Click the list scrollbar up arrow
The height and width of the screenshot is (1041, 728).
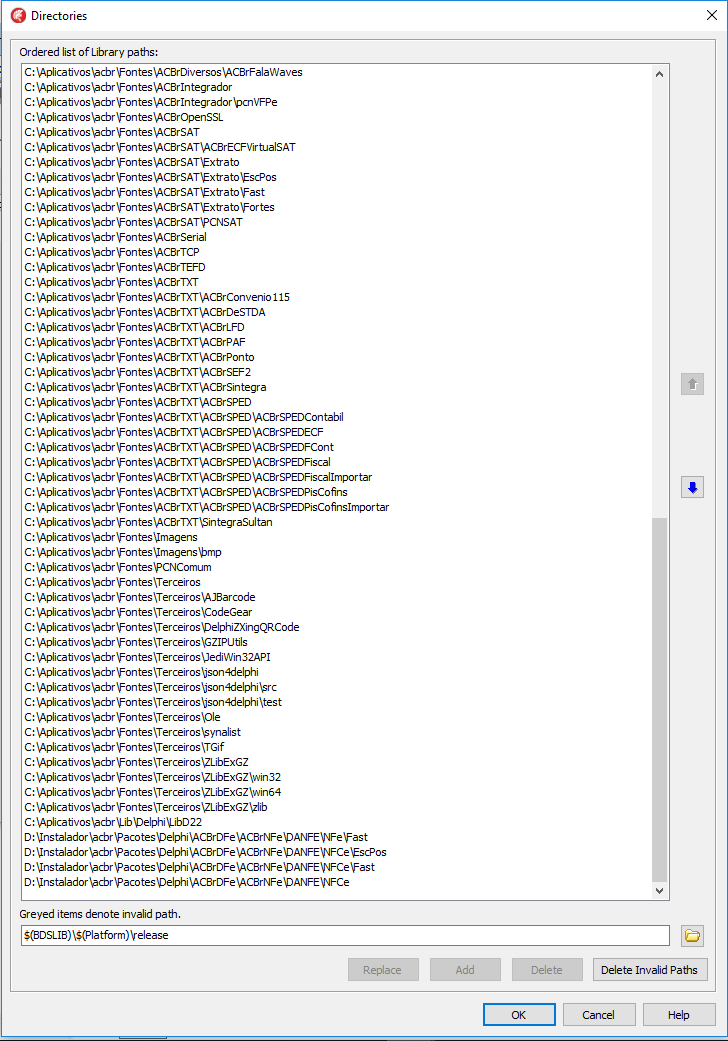(659, 74)
